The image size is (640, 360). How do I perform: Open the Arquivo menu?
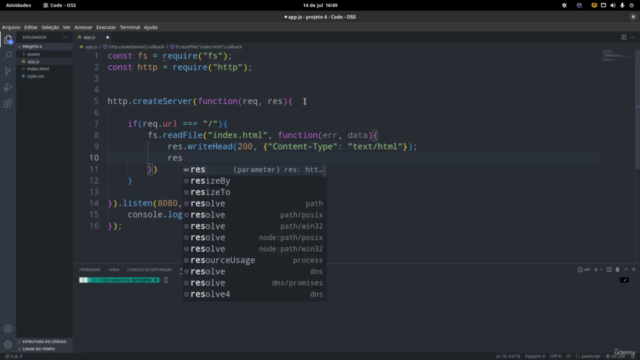pos(11,27)
